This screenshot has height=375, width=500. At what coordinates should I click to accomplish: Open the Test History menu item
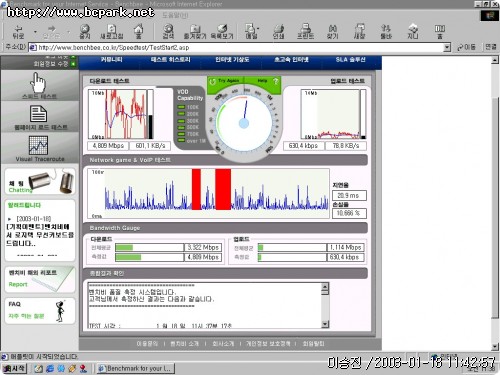click(170, 60)
